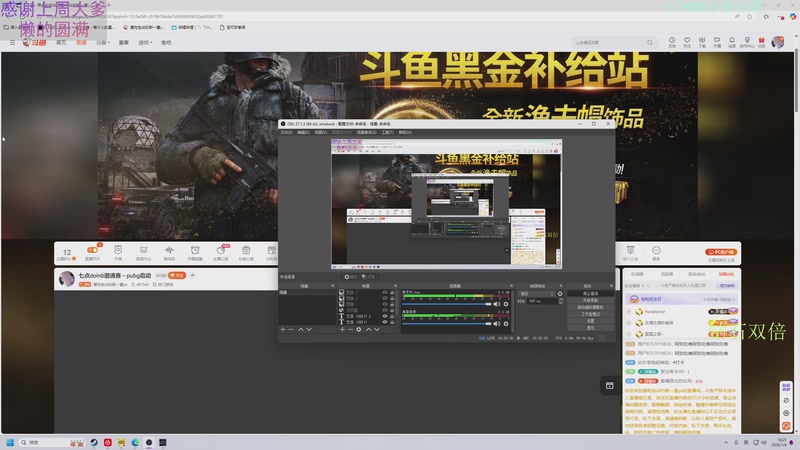Click transition duration stepper arrows
Viewport: 800px width, 450px height.
pos(561,301)
